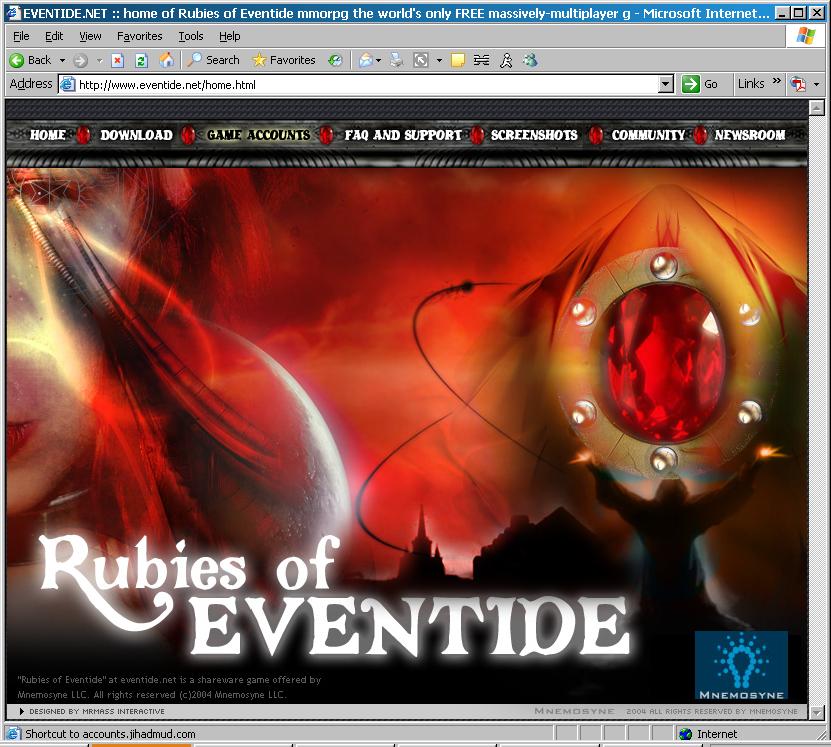Open the View menu
Image resolution: width=831 pixels, height=747 pixels.
coord(90,36)
